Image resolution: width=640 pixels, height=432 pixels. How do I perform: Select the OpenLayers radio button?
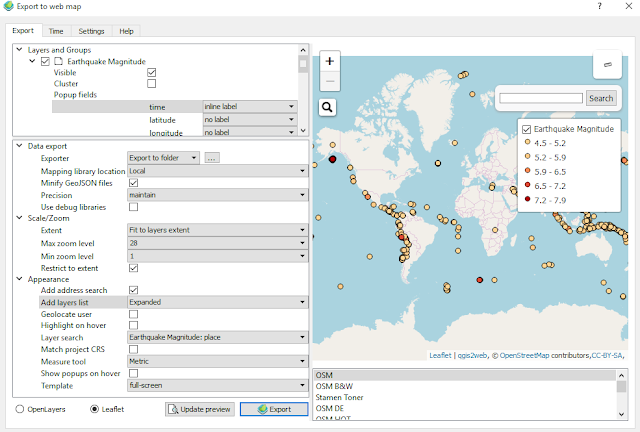pyautogui.click(x=20, y=409)
